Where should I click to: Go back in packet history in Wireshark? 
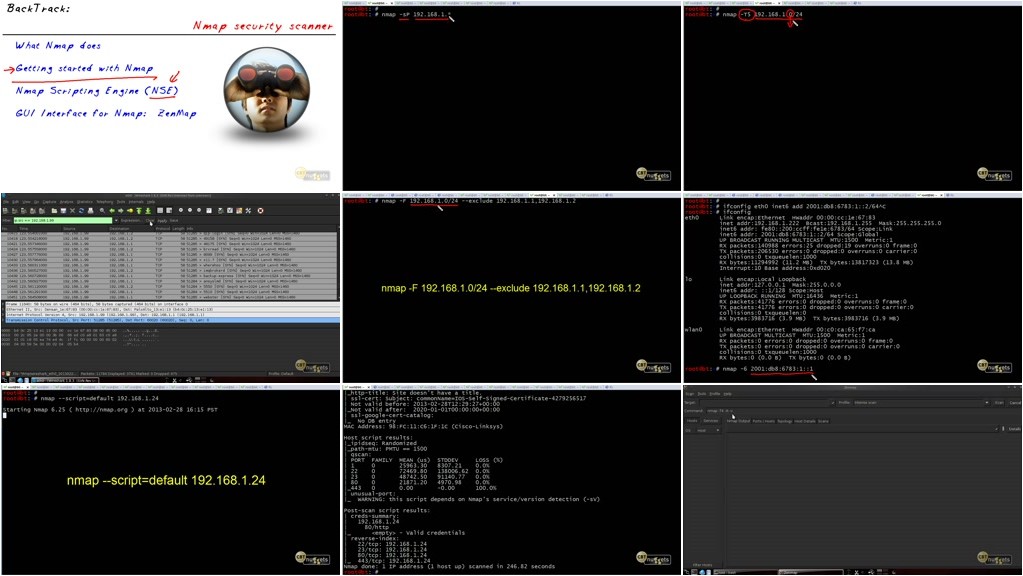point(112,211)
